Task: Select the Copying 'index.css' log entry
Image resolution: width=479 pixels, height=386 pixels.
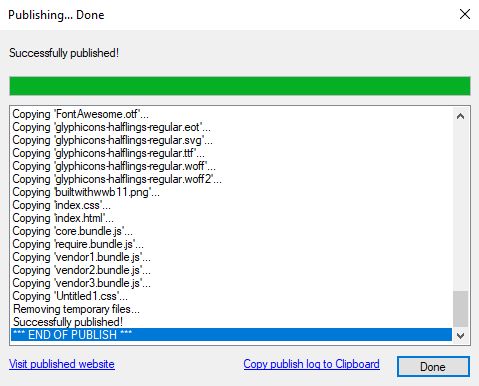Action: pyautogui.click(x=231, y=205)
